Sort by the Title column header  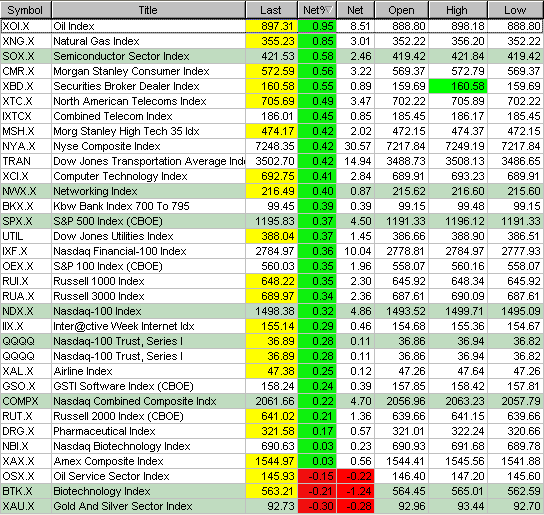(148, 10)
